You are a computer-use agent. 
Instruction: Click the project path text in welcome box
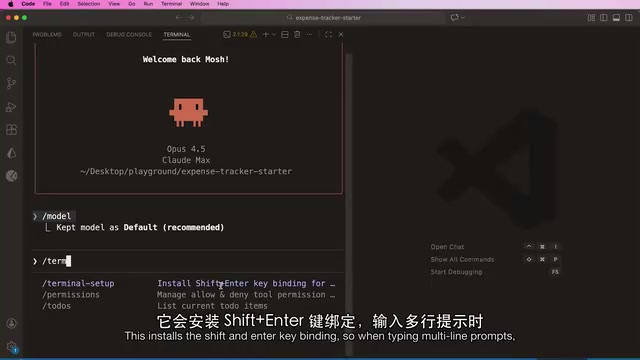click(x=186, y=171)
